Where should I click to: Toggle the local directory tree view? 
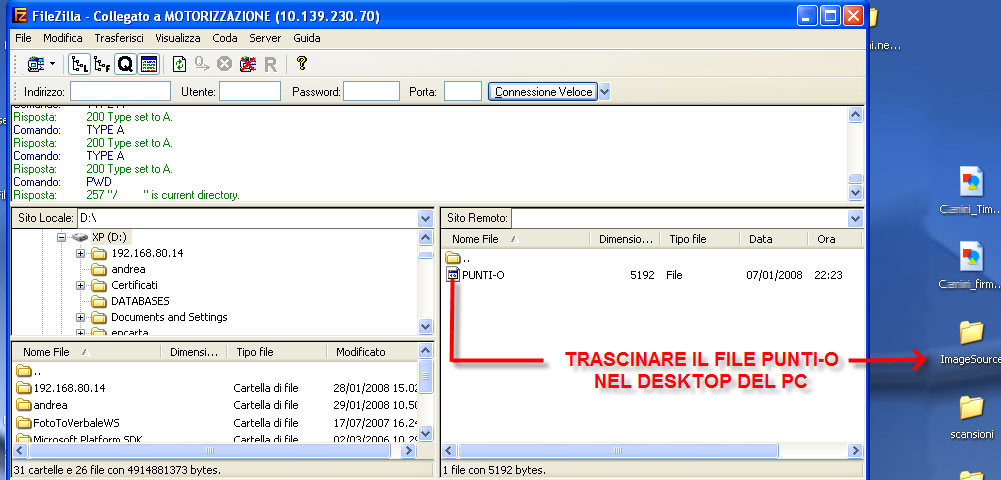[x=79, y=64]
